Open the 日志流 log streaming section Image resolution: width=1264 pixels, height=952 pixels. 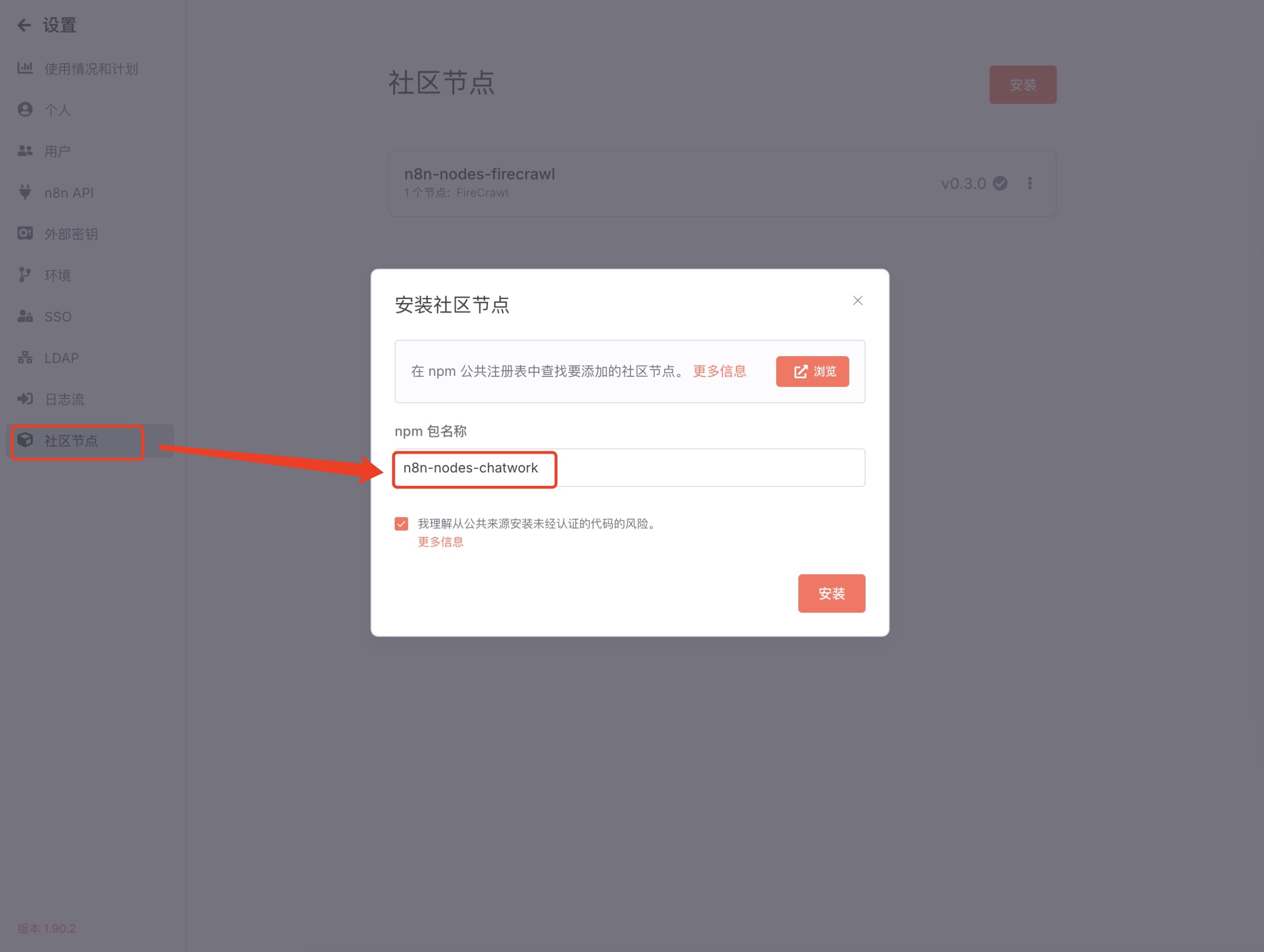point(26,399)
